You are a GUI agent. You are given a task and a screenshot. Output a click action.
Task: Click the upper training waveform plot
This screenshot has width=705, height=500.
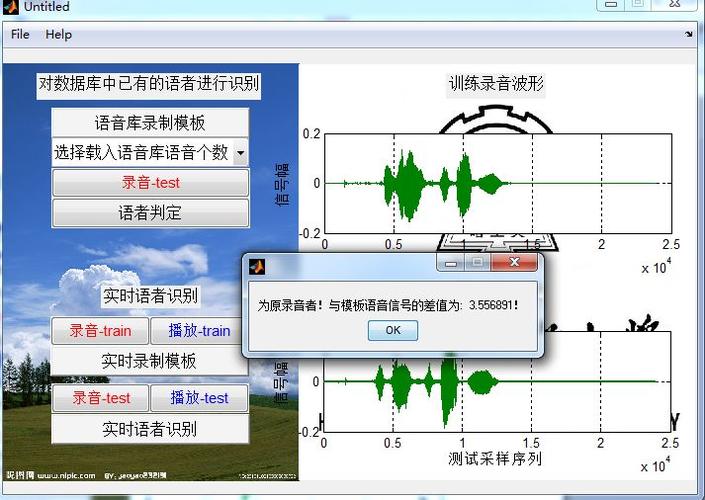tap(498, 183)
